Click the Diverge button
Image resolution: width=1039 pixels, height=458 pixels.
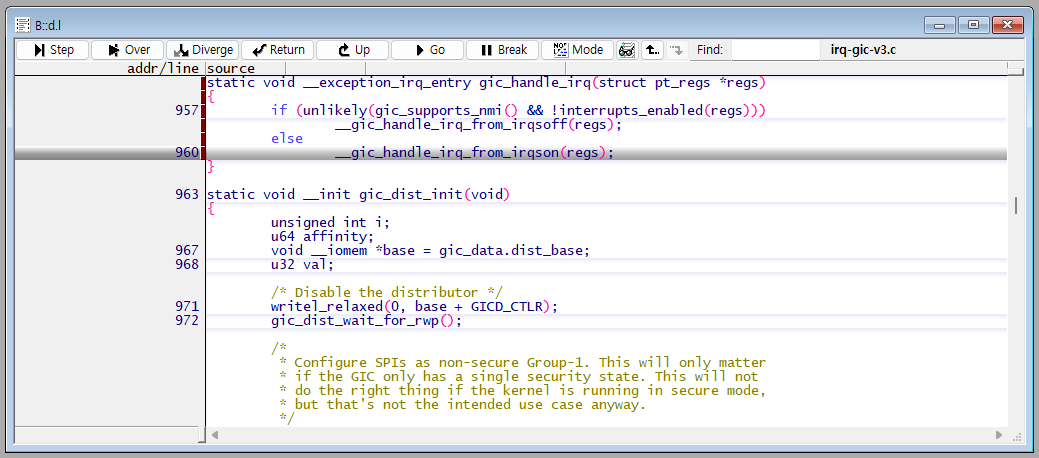201,50
